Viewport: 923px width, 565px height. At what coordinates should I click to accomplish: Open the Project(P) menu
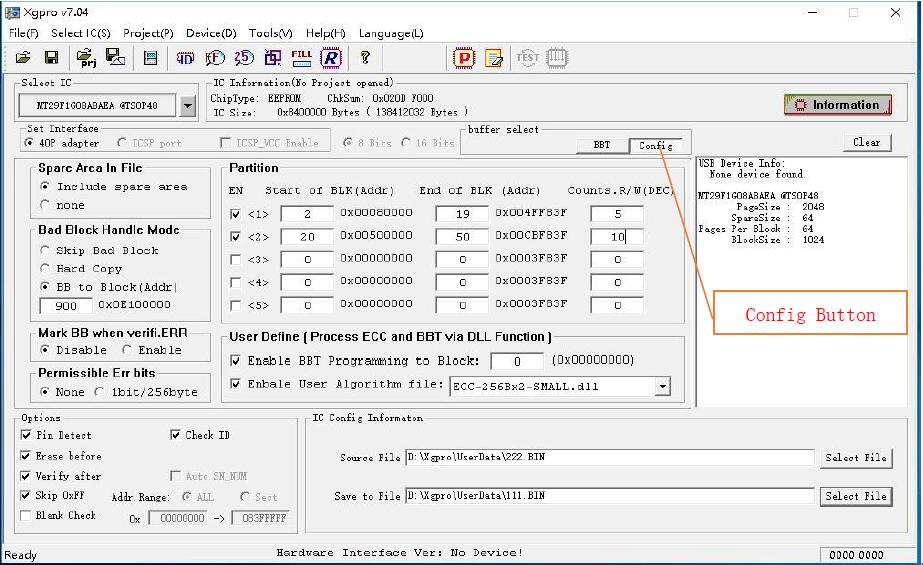click(x=148, y=33)
